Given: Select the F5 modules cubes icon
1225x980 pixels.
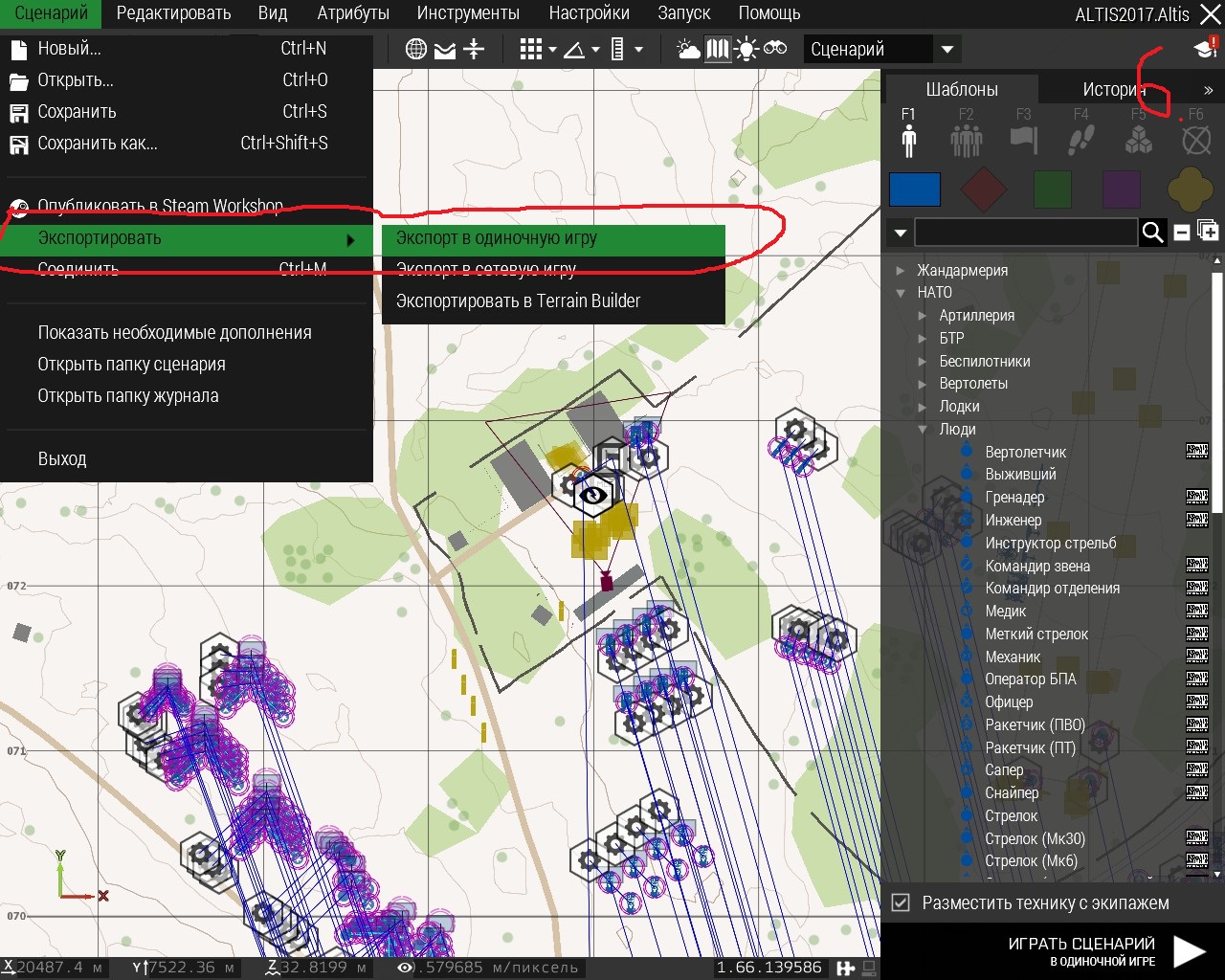Looking at the screenshot, I should point(1138,140).
